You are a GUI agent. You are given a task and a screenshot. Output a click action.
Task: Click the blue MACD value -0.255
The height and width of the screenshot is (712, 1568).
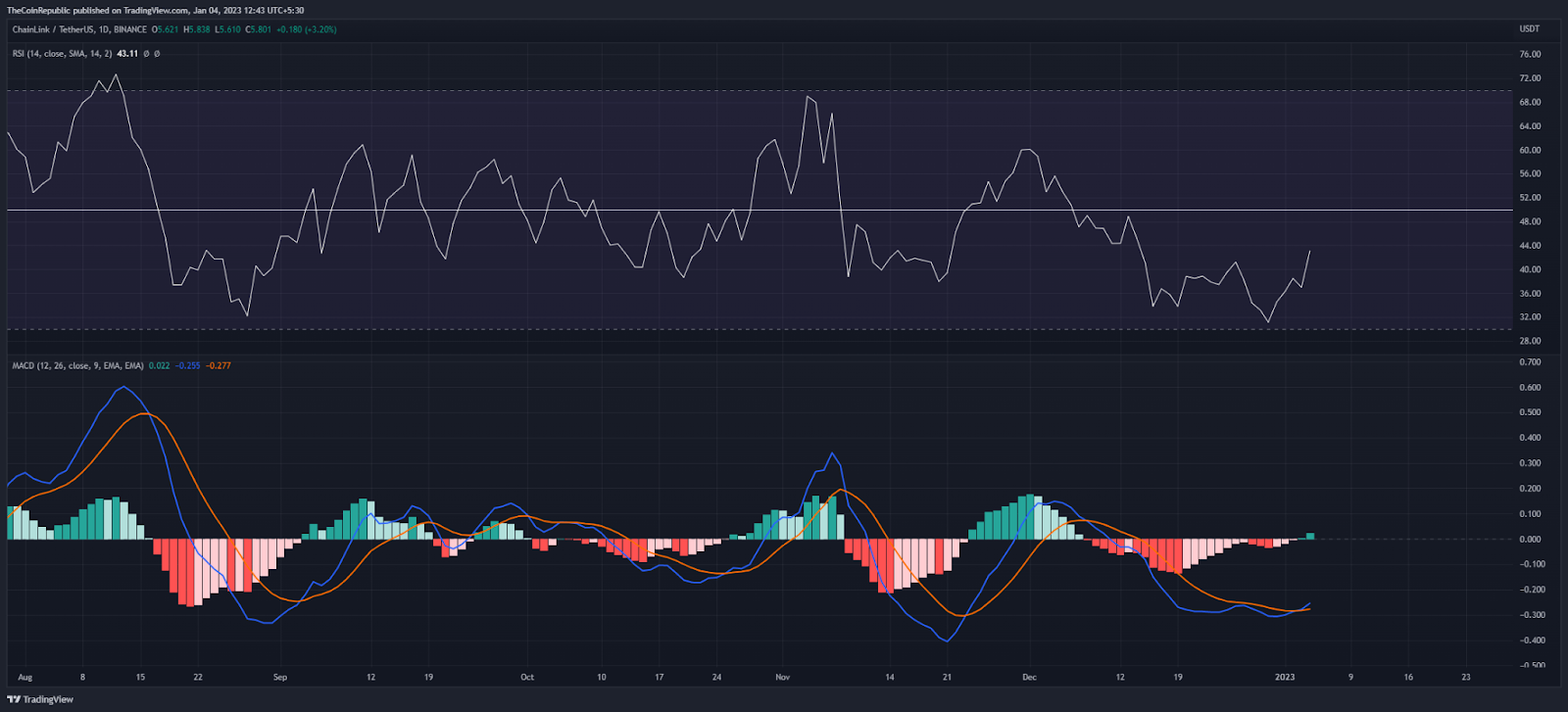pos(188,365)
